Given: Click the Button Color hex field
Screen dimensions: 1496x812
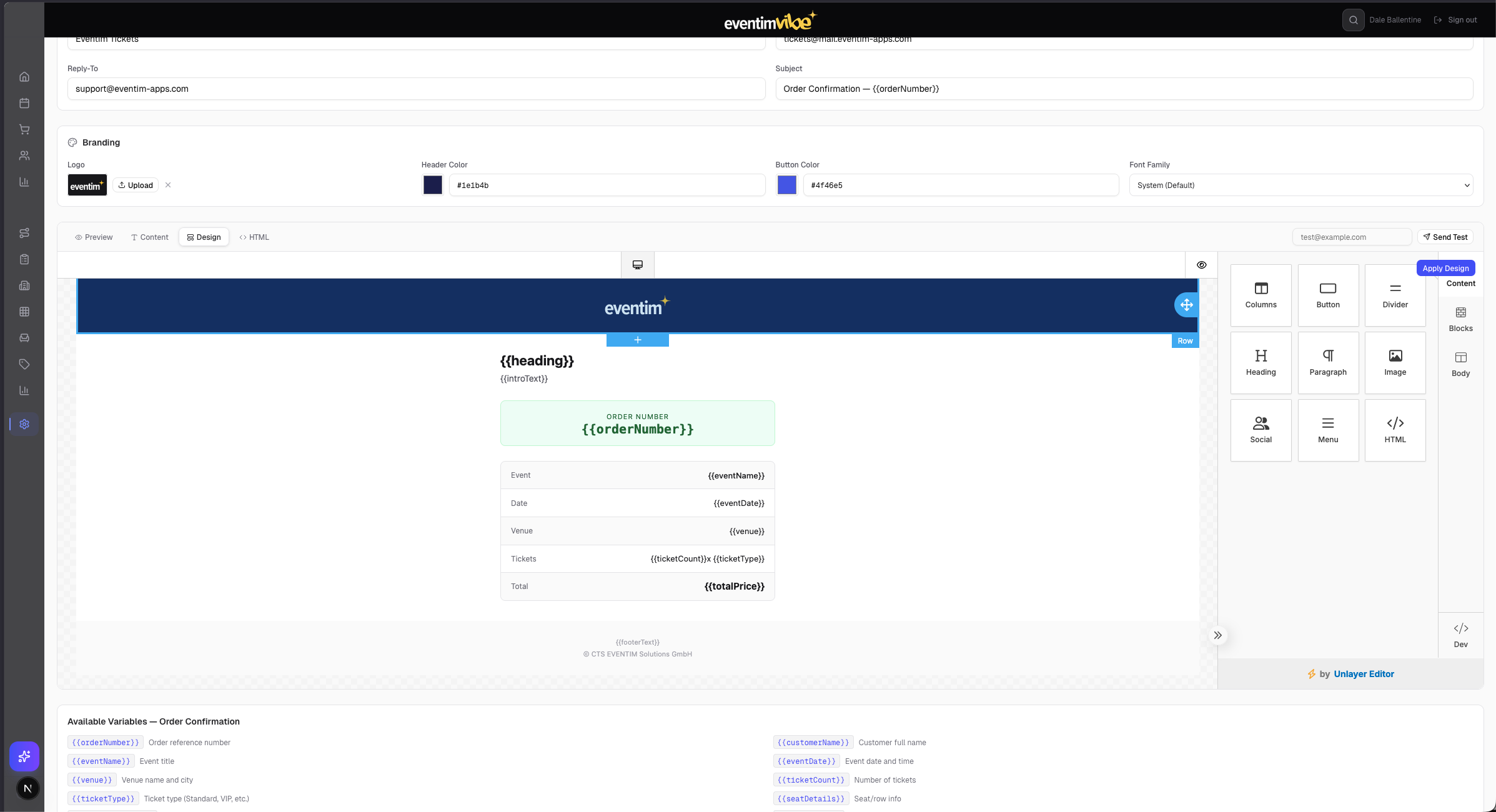Looking at the screenshot, I should (x=961, y=186).
